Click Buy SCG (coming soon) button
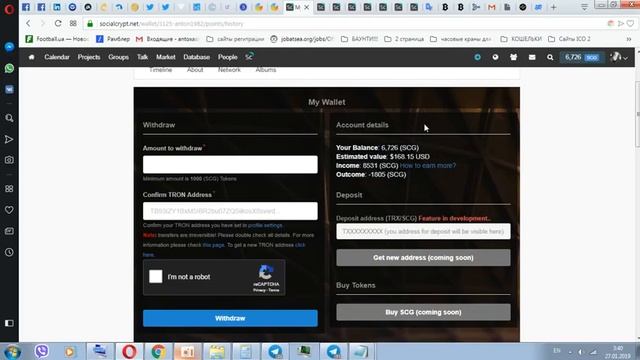640x360 pixels. [423, 312]
